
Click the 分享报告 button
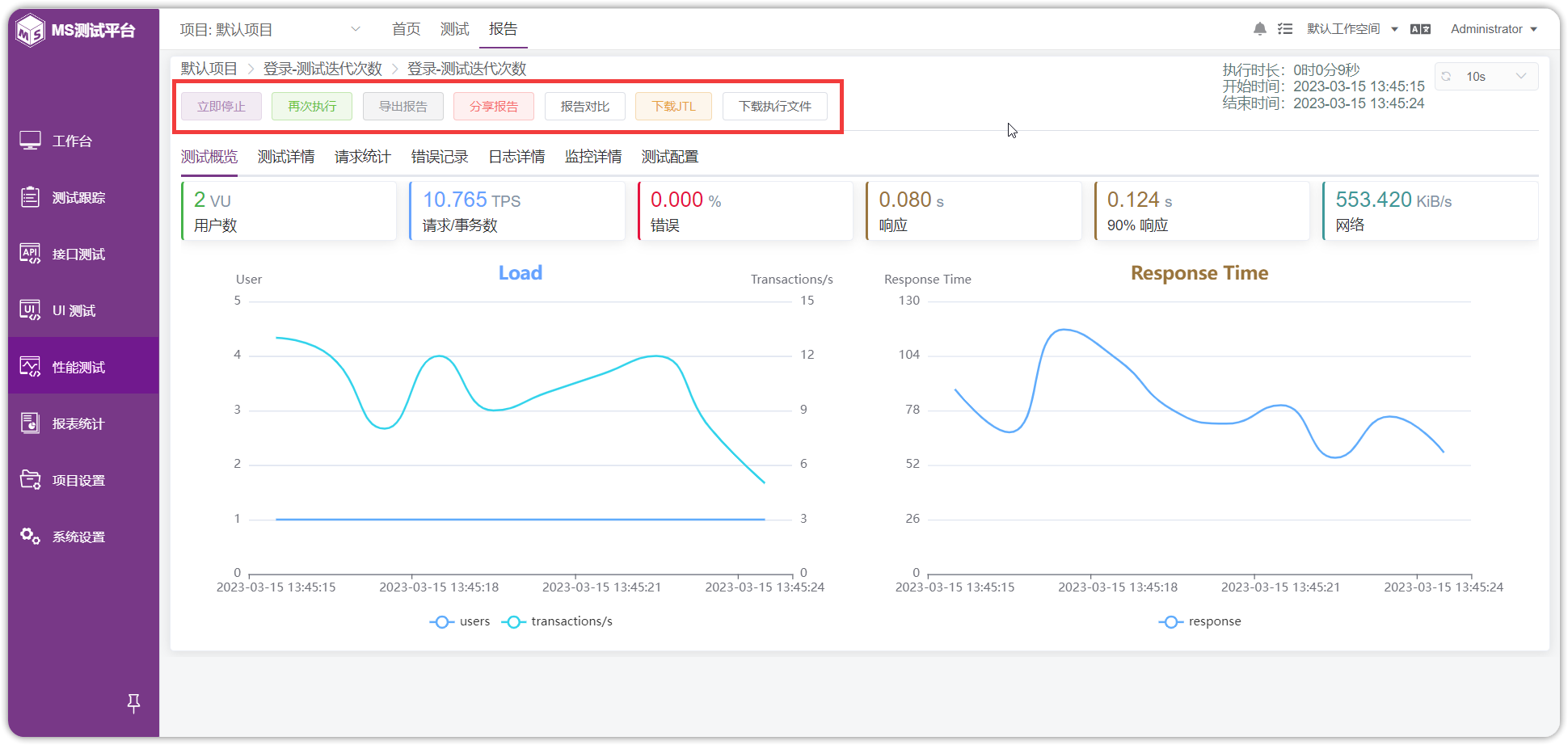pyautogui.click(x=494, y=107)
